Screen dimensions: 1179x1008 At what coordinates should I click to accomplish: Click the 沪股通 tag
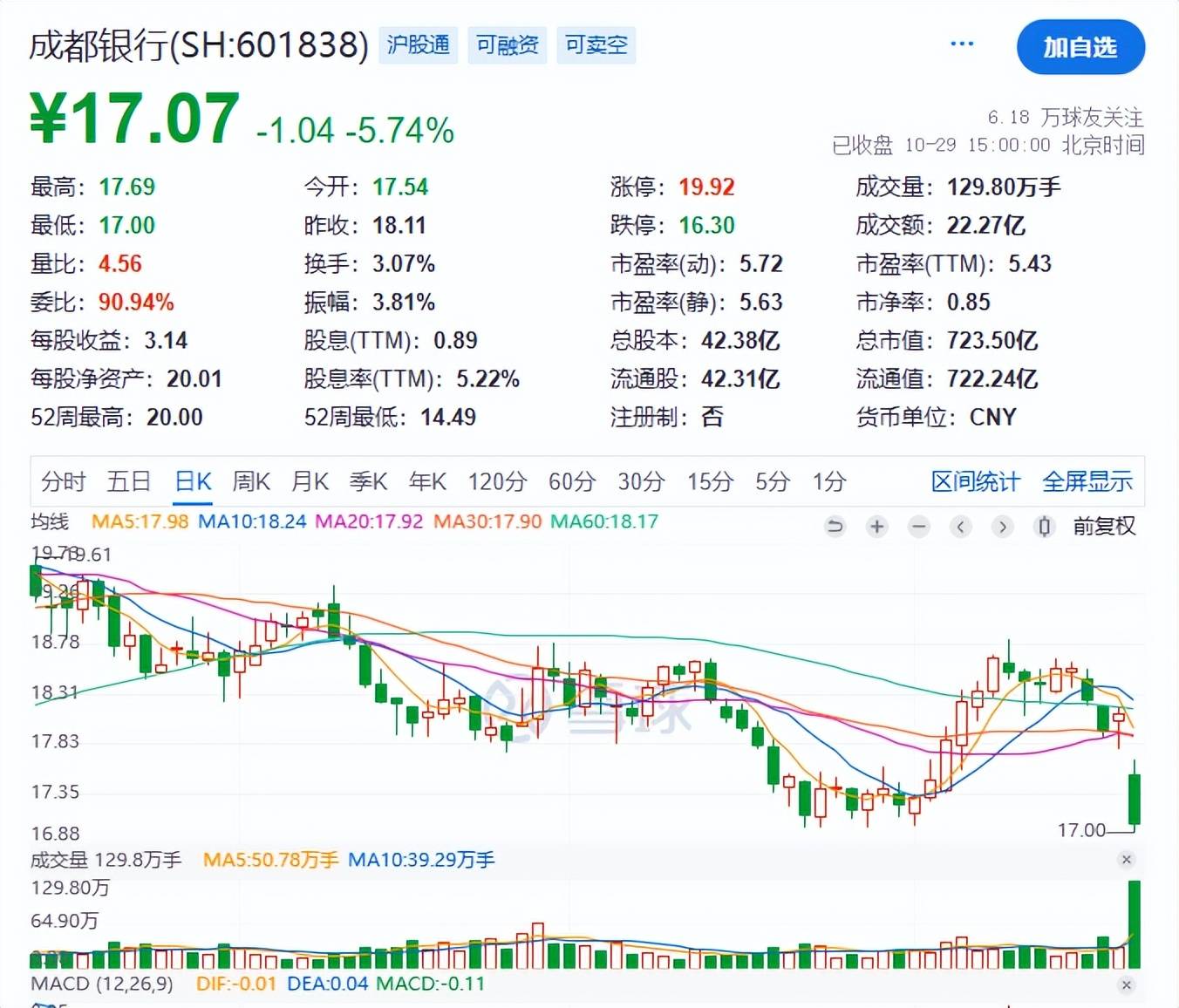(x=418, y=45)
